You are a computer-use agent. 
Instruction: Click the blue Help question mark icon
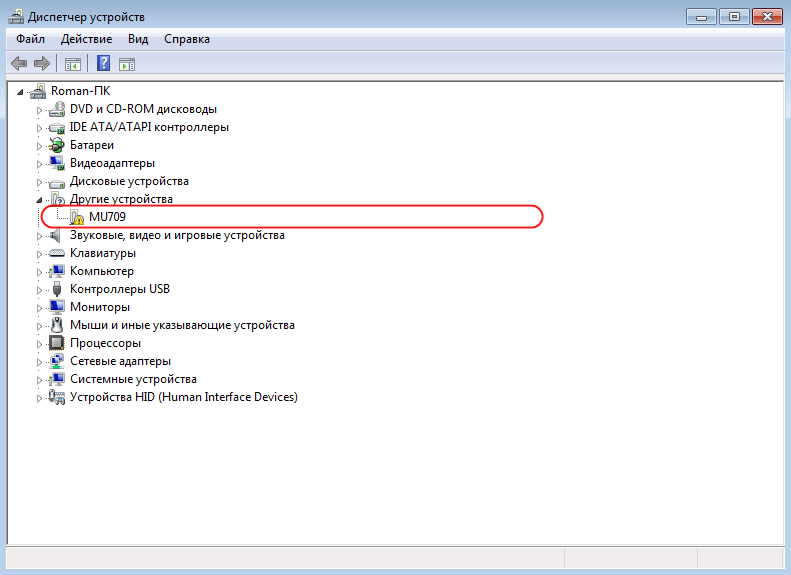(103, 64)
